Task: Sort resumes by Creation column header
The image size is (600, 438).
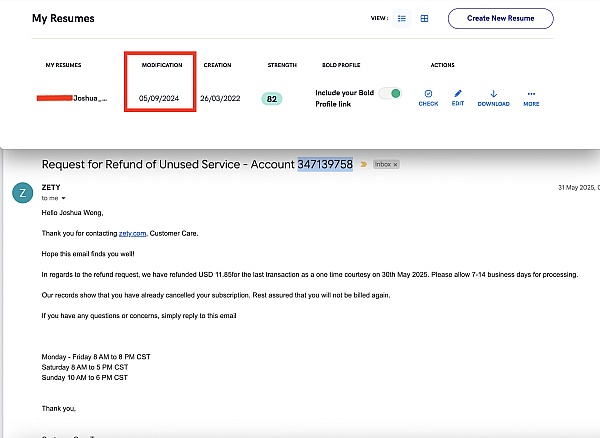Action: point(217,65)
